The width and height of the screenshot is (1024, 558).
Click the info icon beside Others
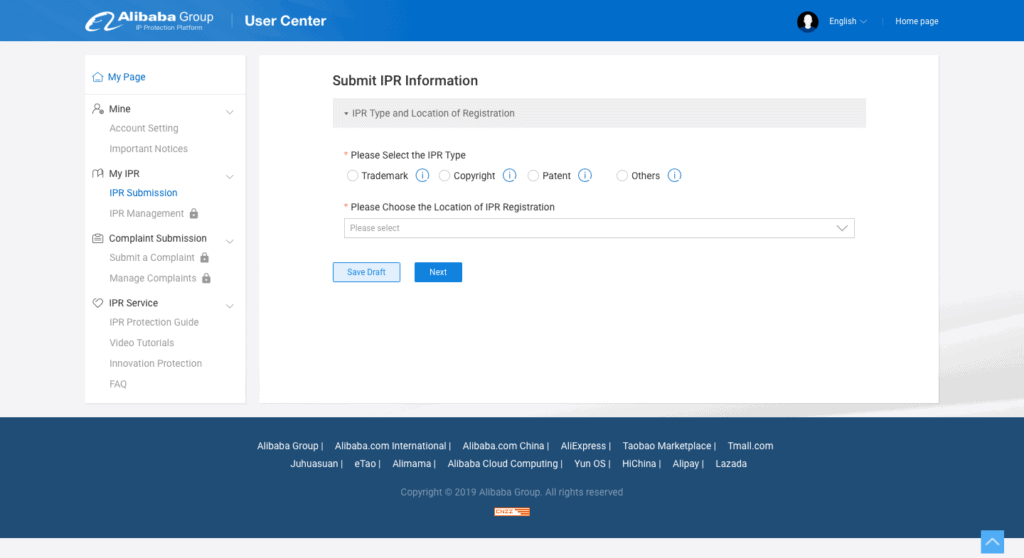click(674, 175)
